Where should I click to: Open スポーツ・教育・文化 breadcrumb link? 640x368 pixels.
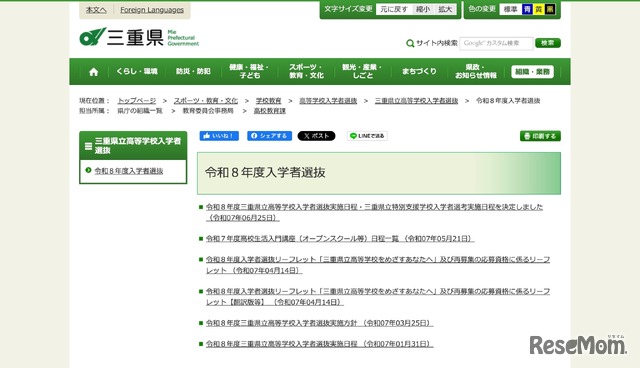206,101
